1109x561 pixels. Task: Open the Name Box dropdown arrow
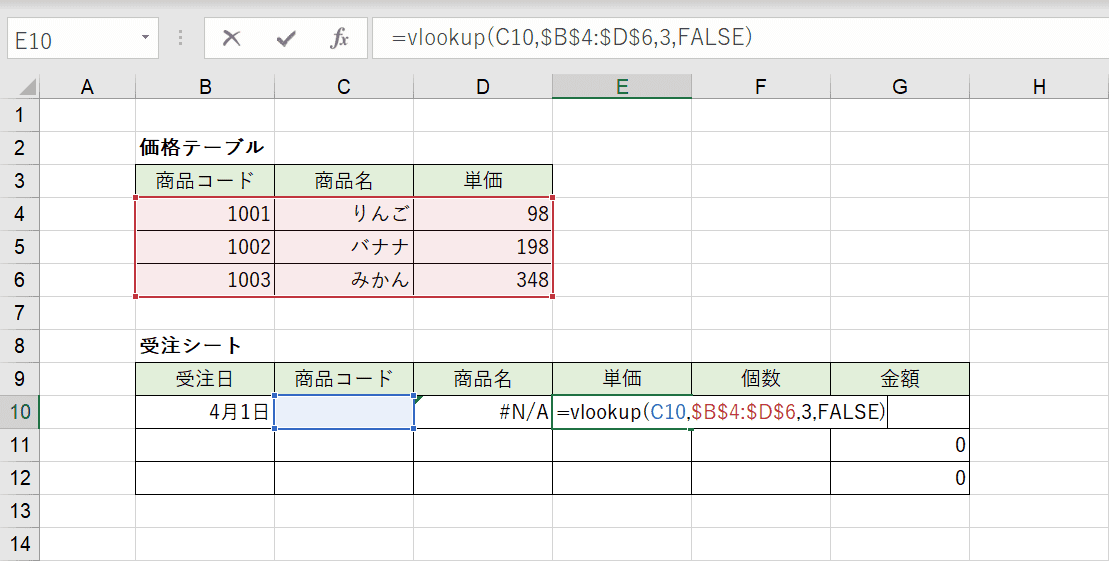(x=145, y=38)
